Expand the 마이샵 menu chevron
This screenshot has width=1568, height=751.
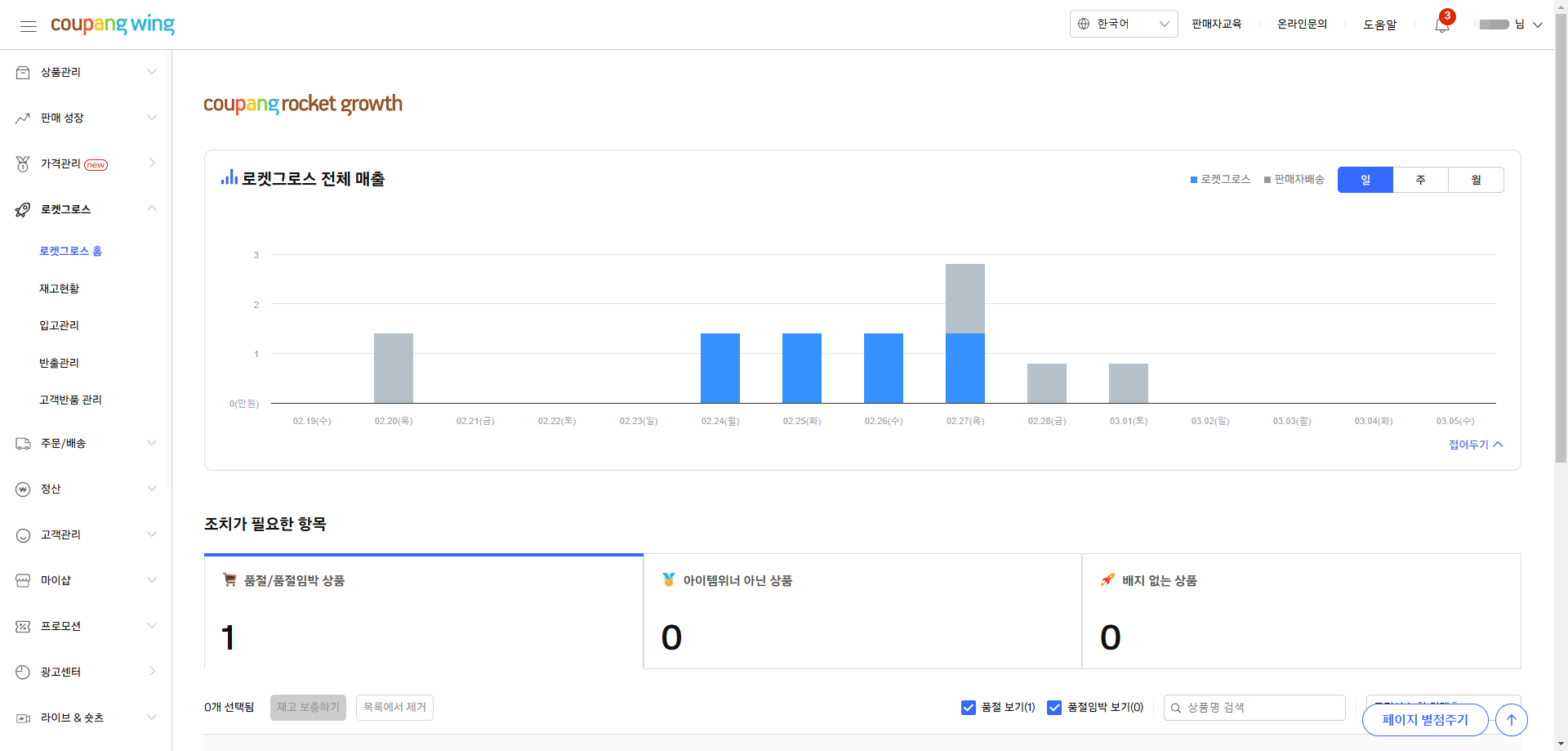(x=152, y=580)
